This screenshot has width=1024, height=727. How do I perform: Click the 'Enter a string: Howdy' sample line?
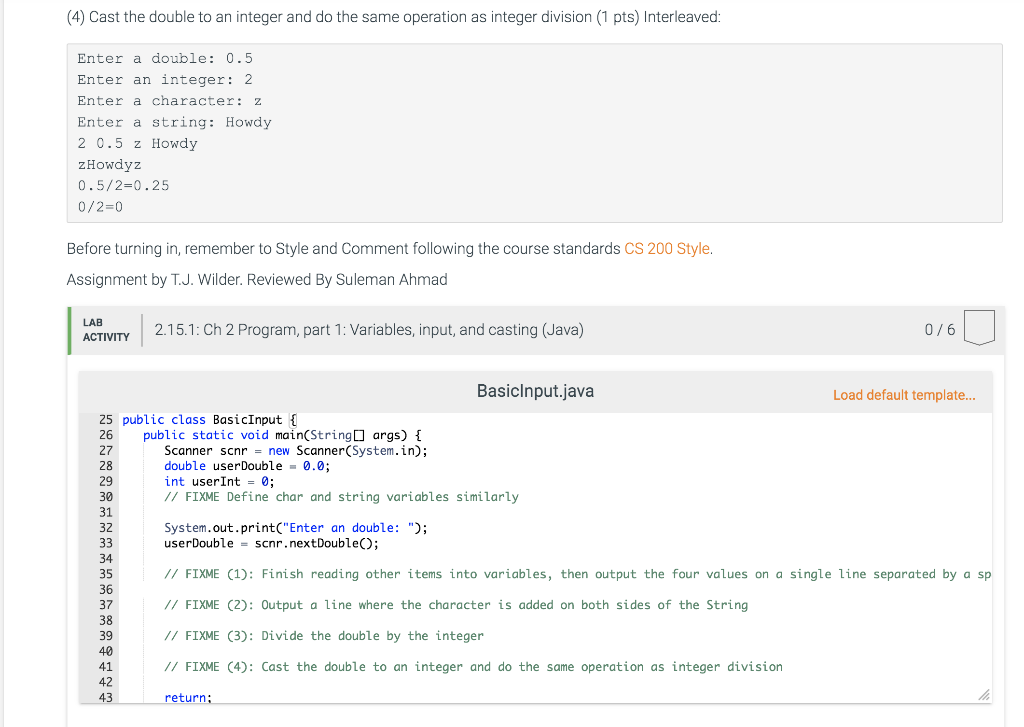click(174, 122)
